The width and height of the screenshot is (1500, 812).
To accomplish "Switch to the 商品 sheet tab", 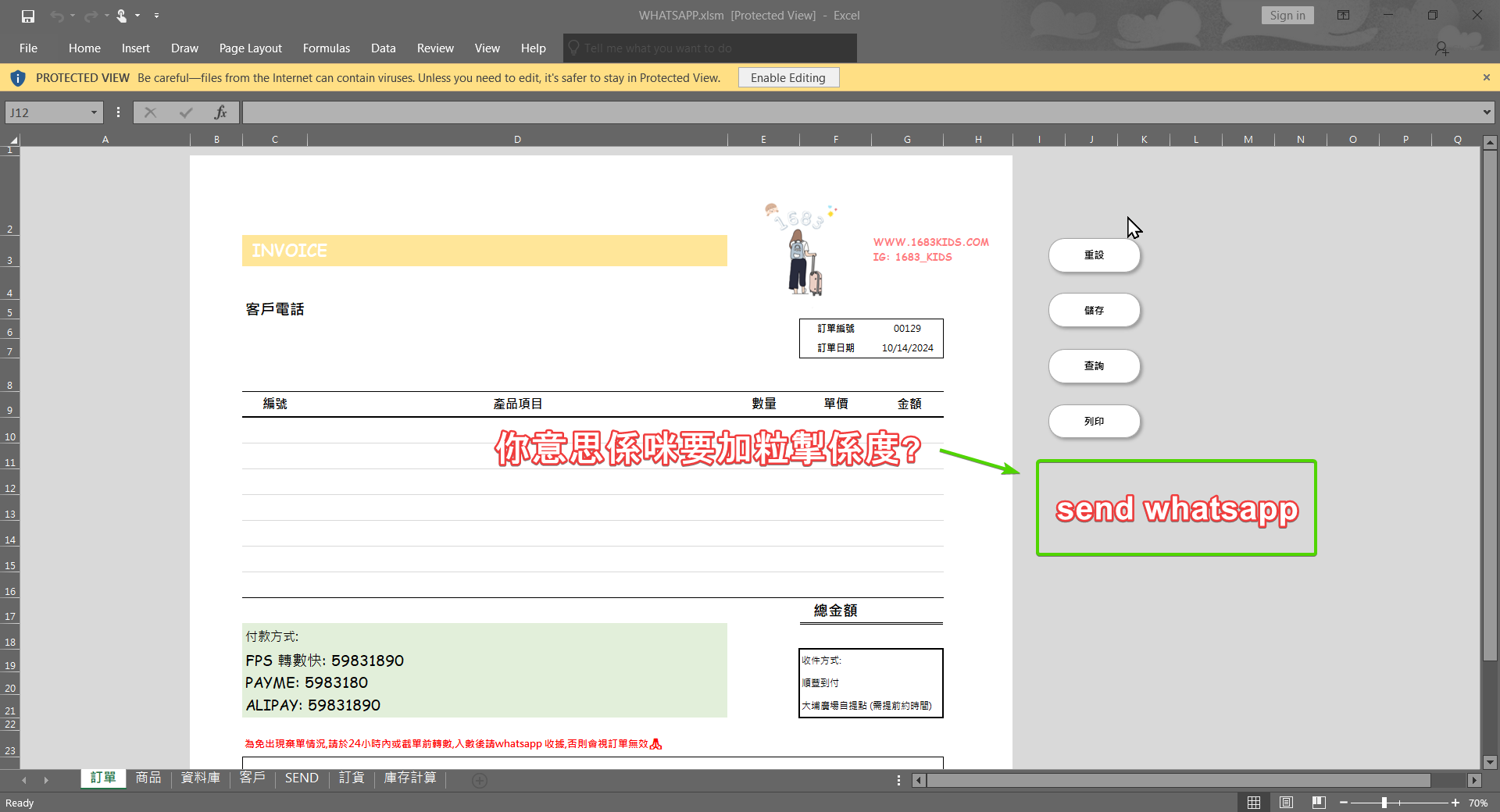I will click(148, 778).
